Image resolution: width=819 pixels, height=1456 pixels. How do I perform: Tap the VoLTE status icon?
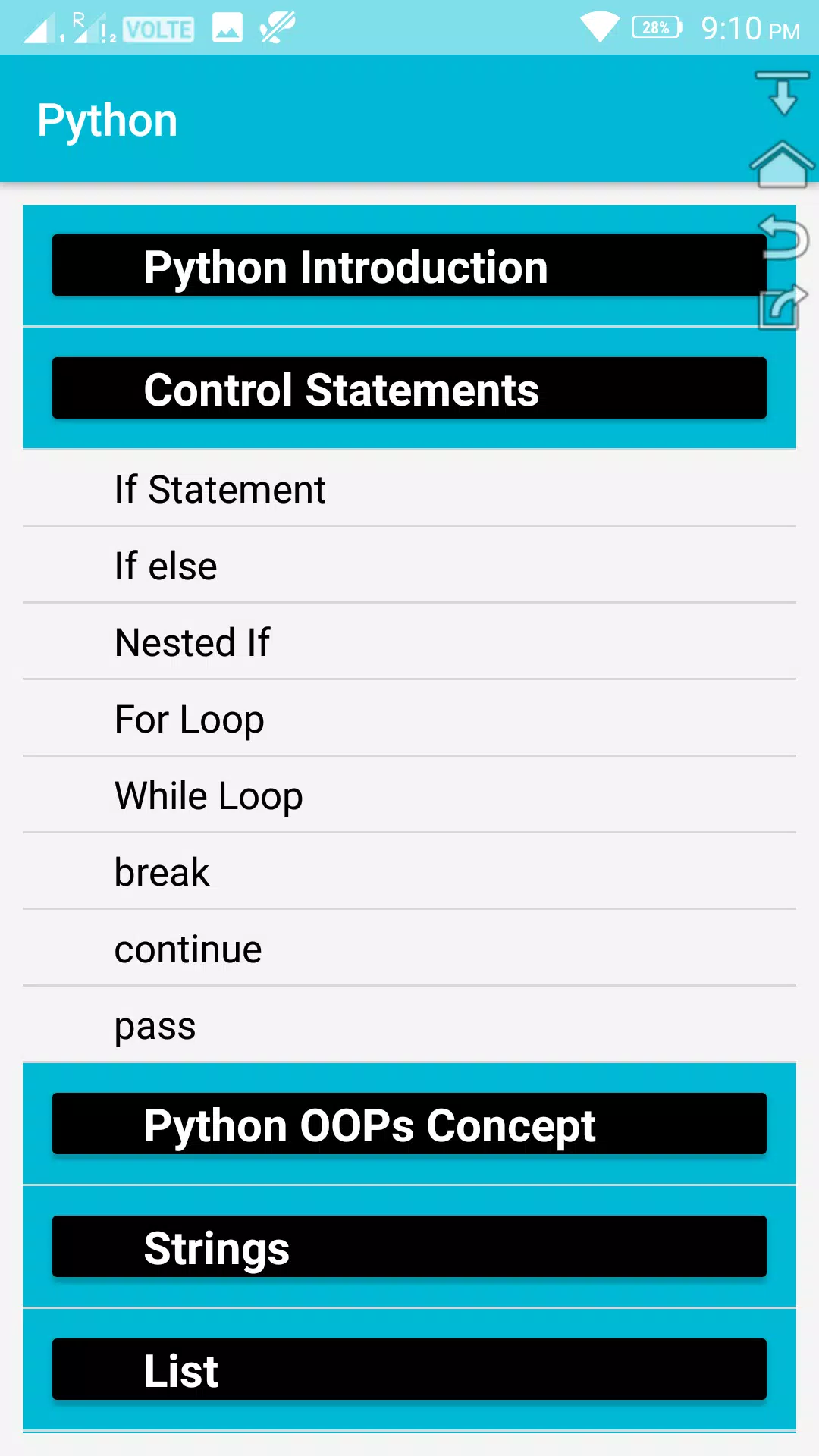[158, 30]
